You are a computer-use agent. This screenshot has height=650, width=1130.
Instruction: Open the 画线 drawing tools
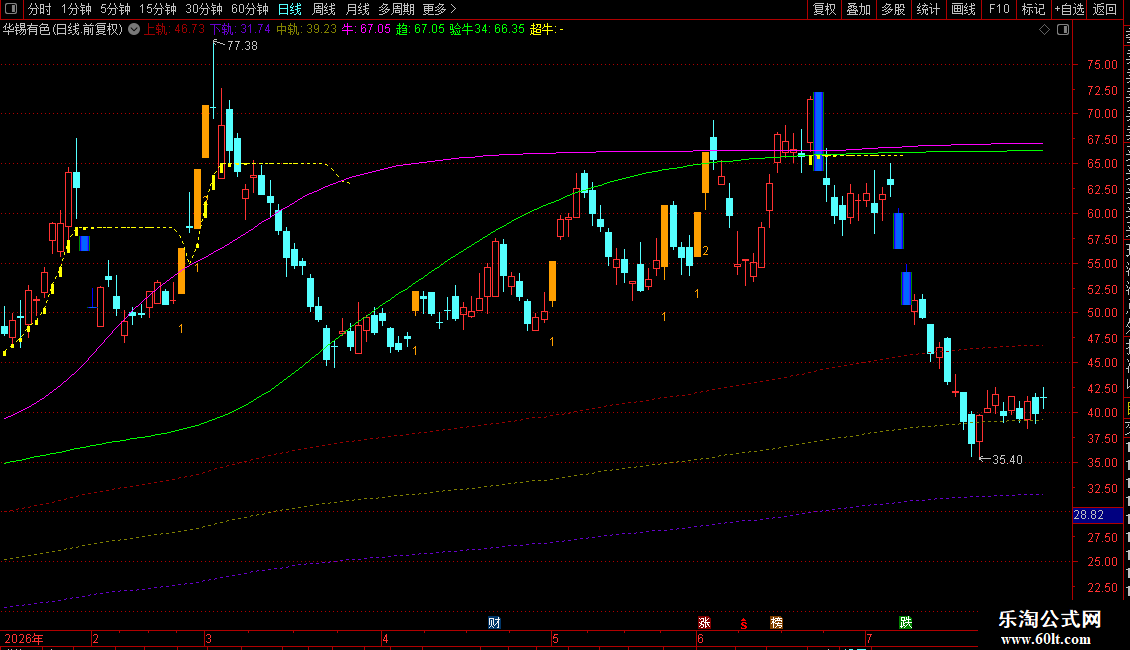(x=963, y=9)
